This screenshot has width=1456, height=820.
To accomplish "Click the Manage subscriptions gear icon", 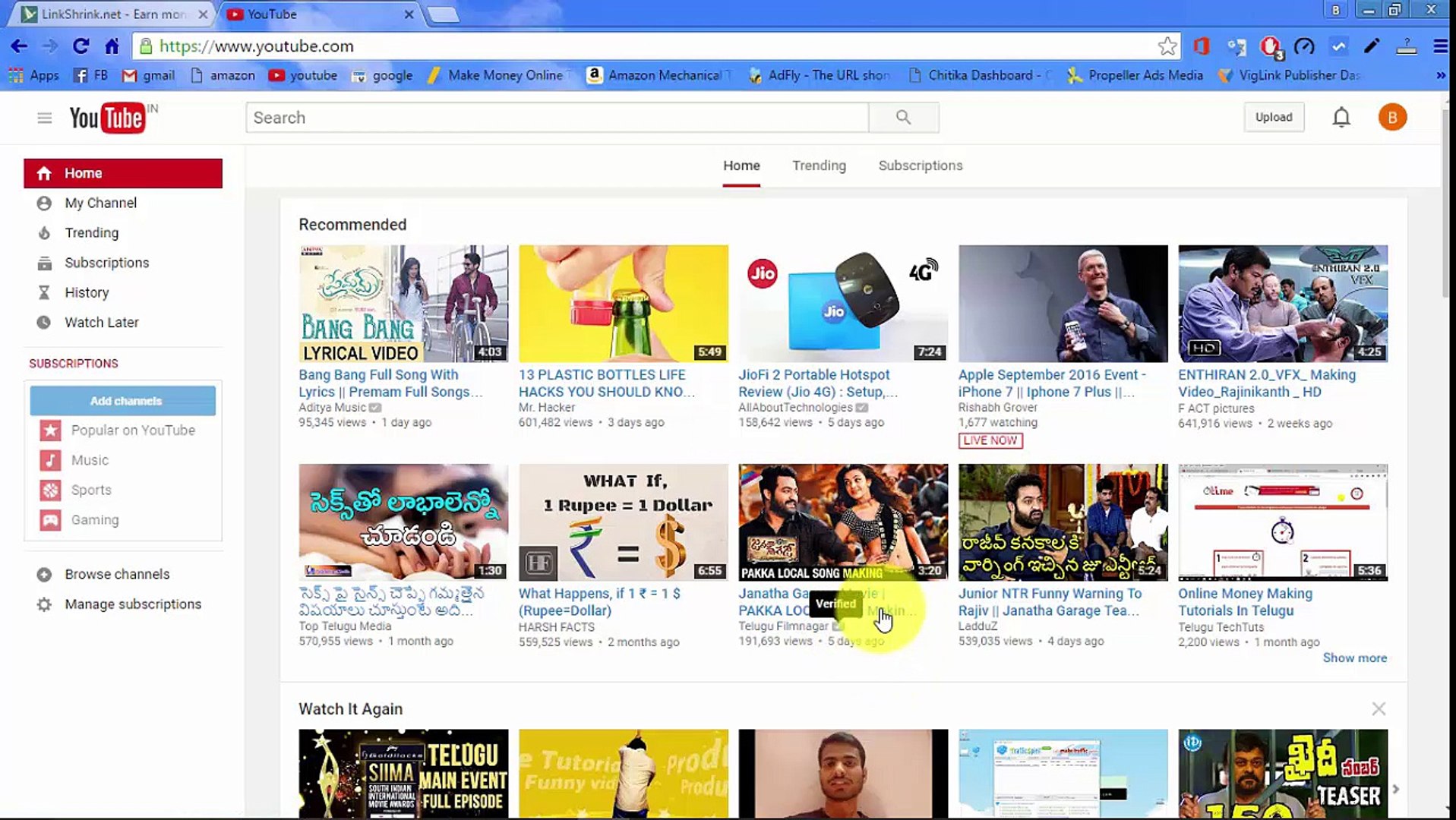I will point(45,604).
